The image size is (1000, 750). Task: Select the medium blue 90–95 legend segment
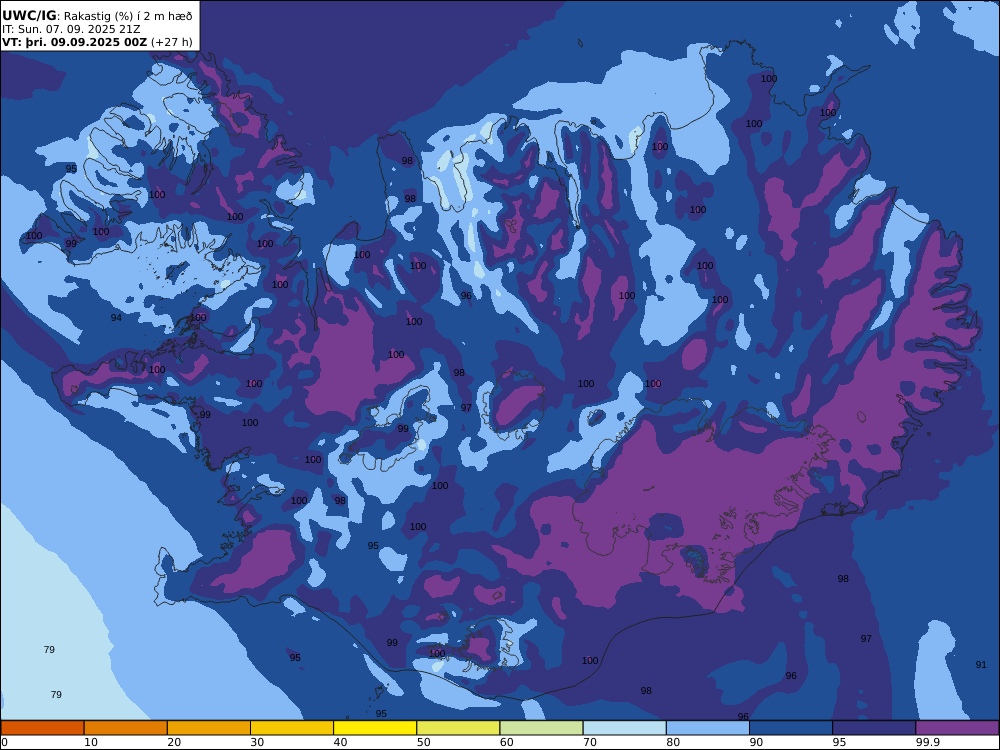791,728
